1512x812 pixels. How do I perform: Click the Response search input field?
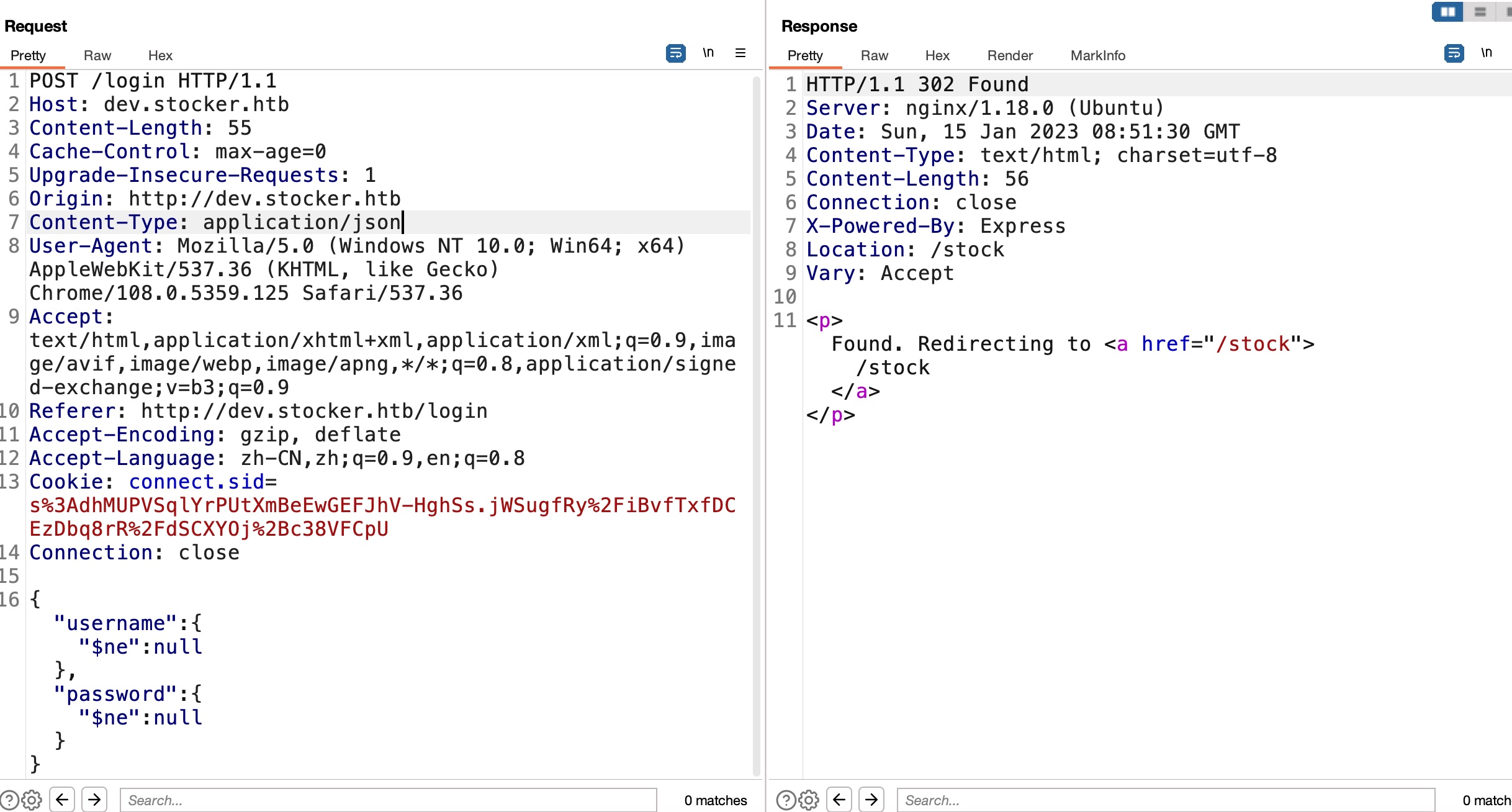point(1165,800)
